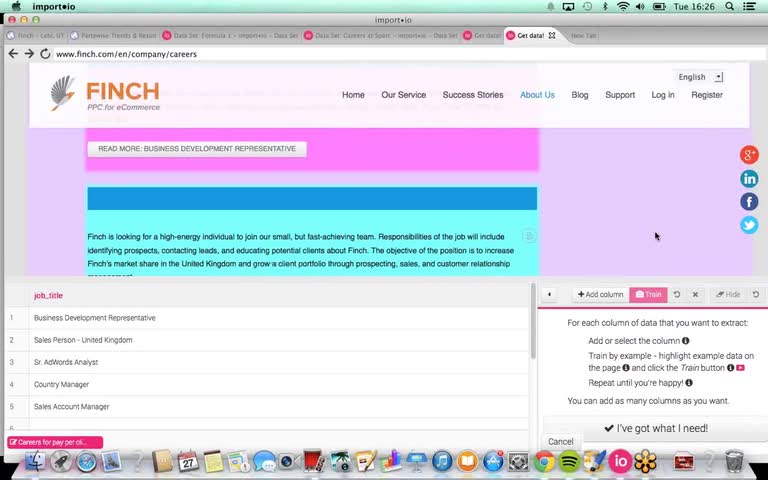This screenshot has width=768, height=480.
Task: Click the undo icon next to Train
Action: (677, 294)
